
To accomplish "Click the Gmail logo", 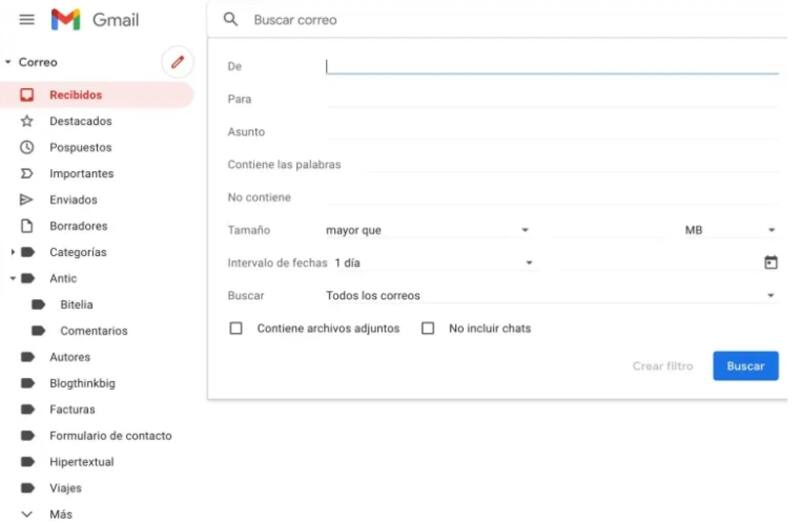I will click(x=66, y=20).
